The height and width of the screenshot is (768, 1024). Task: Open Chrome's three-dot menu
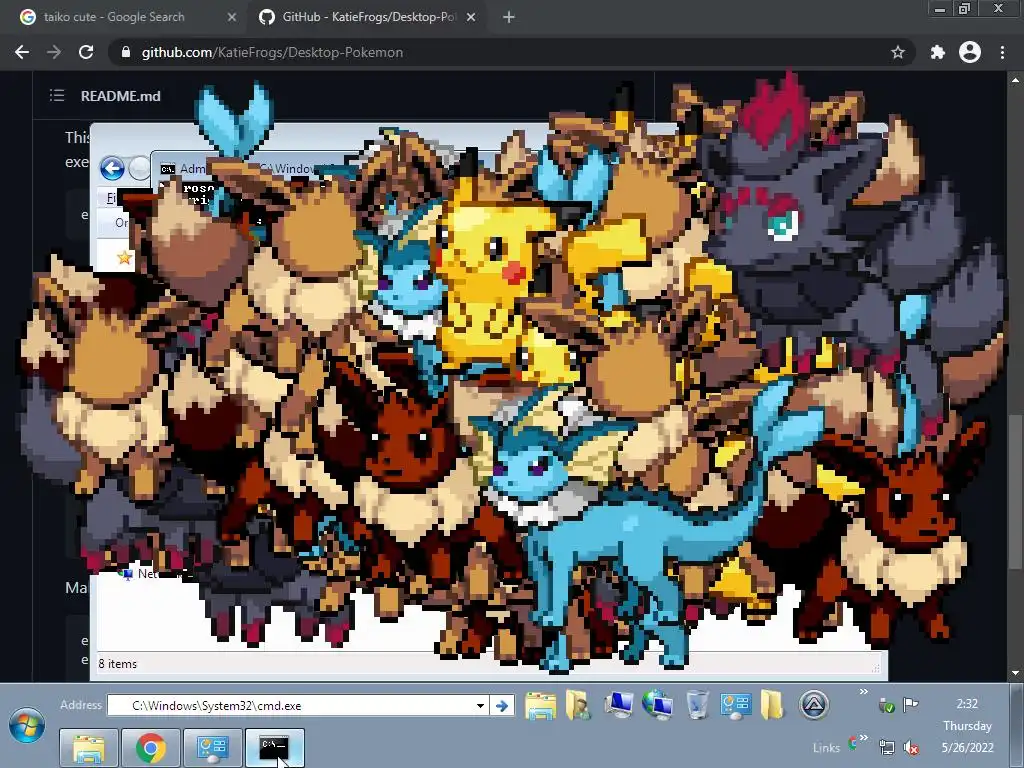[x=1002, y=52]
